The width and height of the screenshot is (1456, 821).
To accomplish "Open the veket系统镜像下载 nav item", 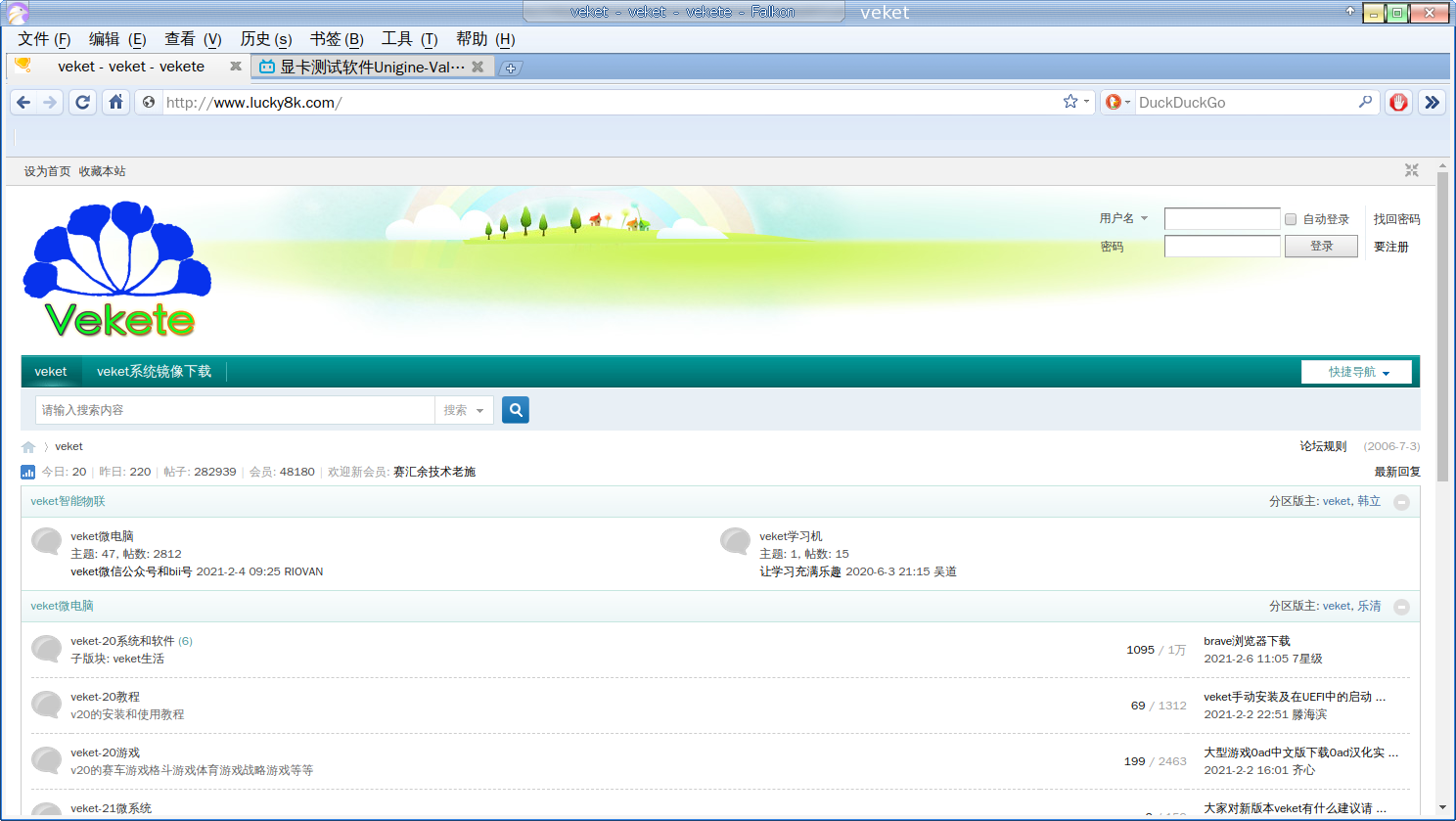I will [x=154, y=372].
